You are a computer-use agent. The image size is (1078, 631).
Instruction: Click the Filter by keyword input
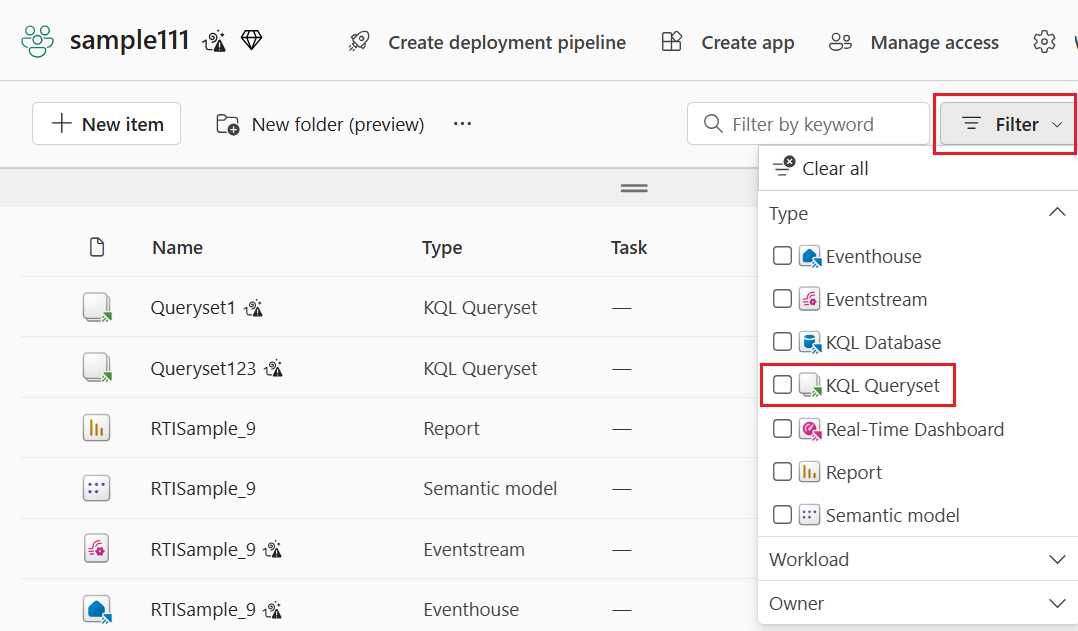(x=808, y=124)
